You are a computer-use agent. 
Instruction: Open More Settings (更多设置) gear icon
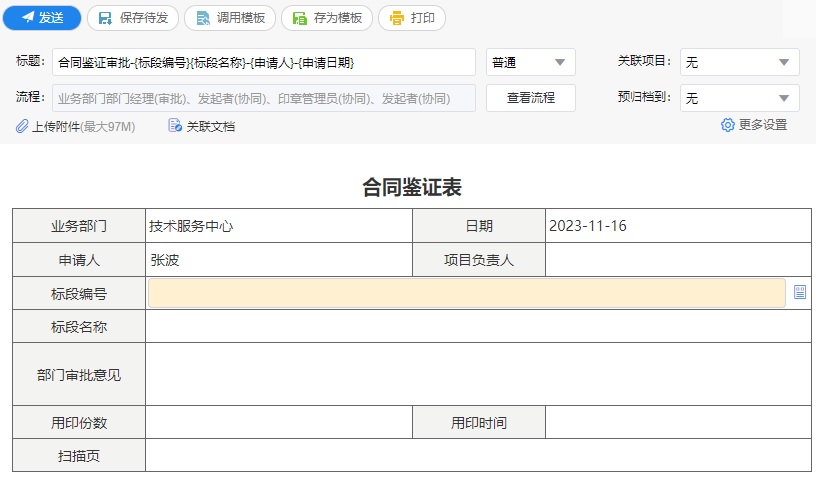click(728, 125)
